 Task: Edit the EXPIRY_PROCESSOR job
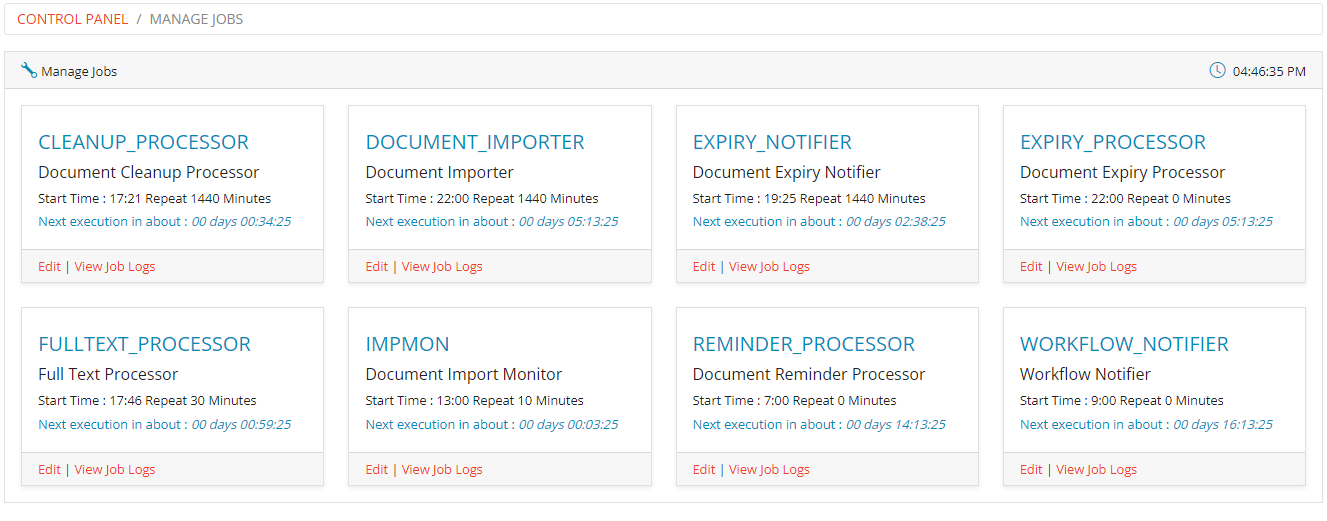click(1031, 266)
